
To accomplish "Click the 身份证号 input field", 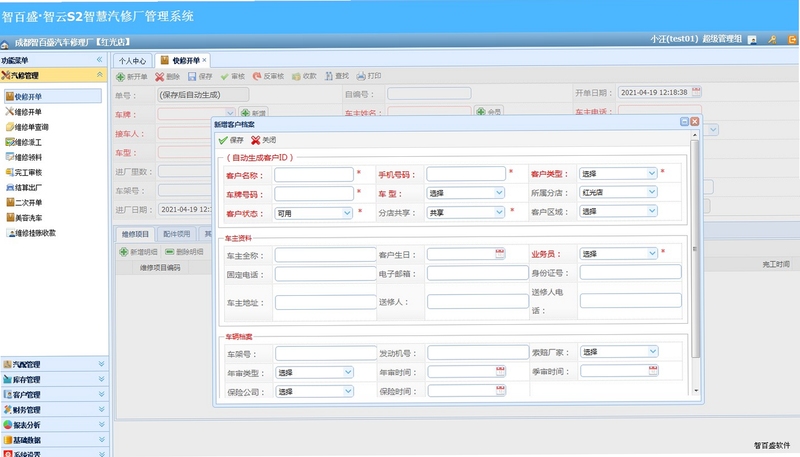I will 630,272.
